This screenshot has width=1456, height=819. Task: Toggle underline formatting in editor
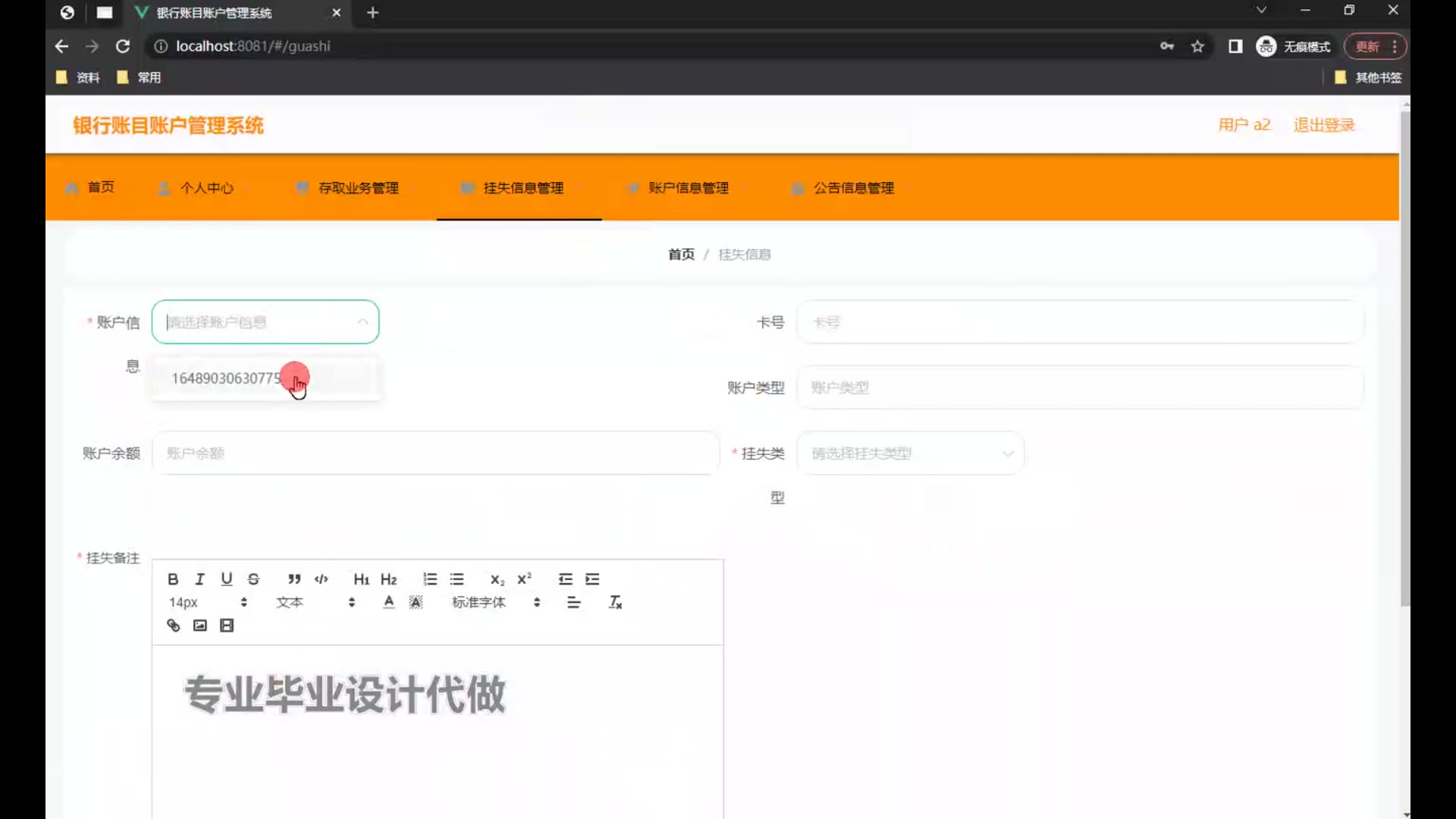point(226,579)
